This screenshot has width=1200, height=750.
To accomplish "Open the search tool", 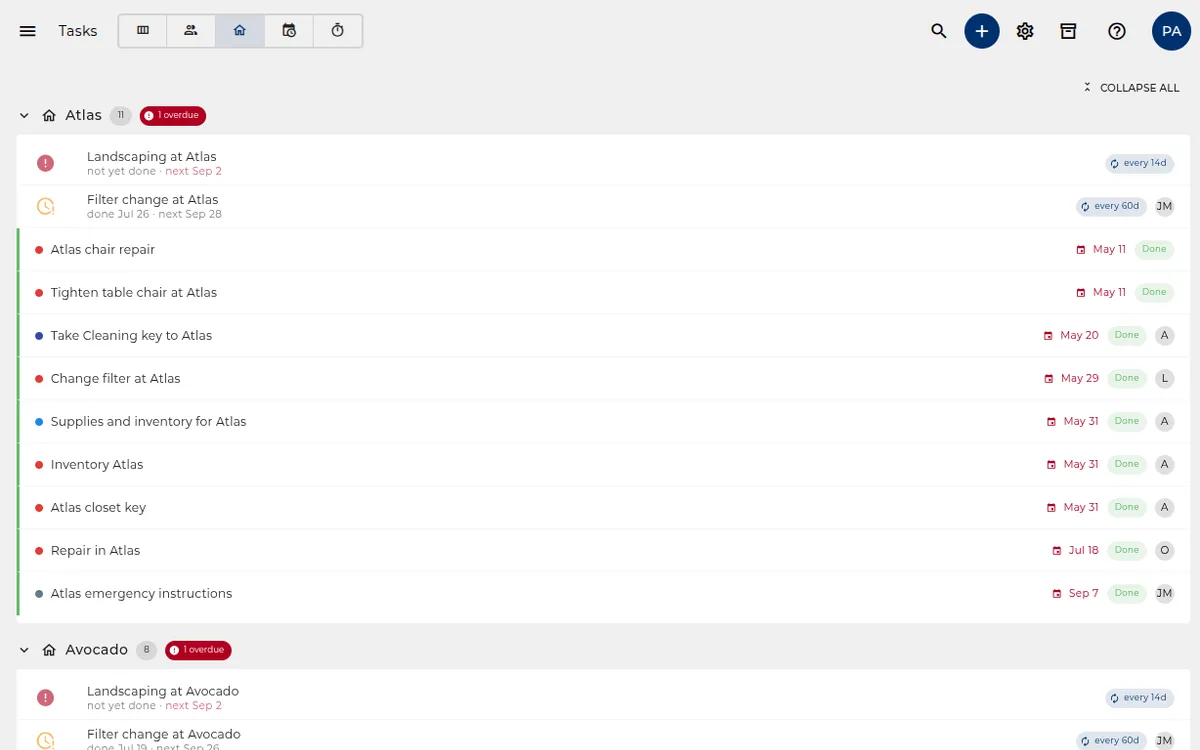I will 939,31.
